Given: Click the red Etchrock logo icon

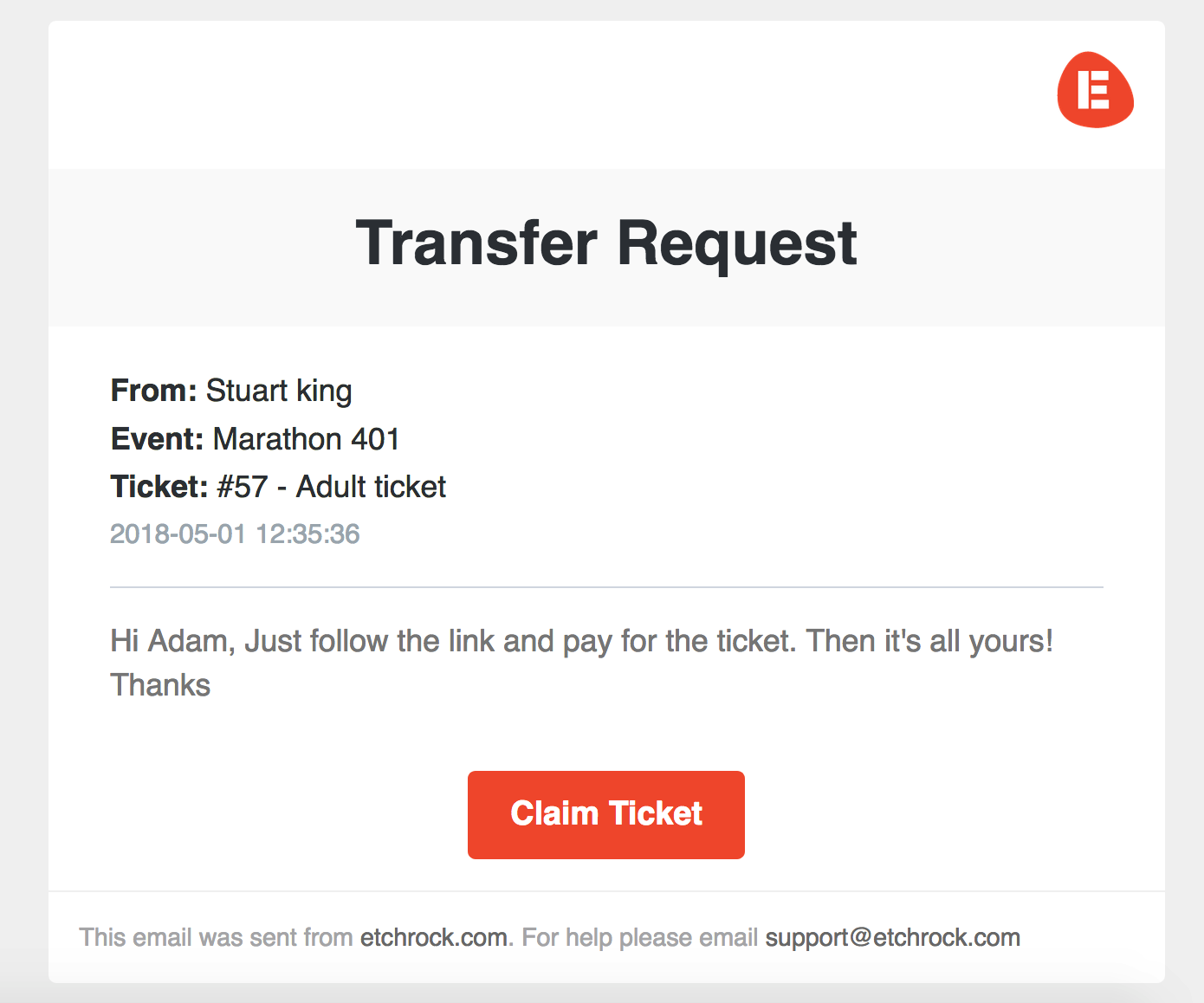Looking at the screenshot, I should pyautogui.click(x=1095, y=90).
